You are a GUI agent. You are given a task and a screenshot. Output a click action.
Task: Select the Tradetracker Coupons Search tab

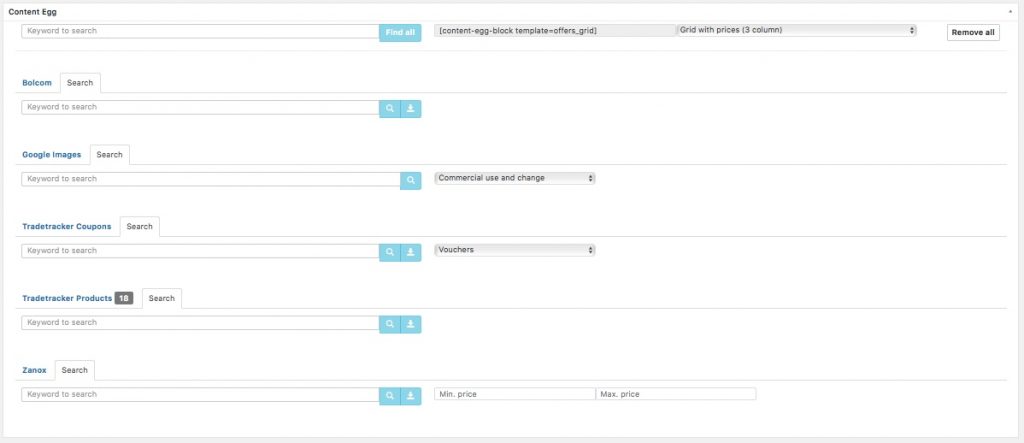pos(140,227)
